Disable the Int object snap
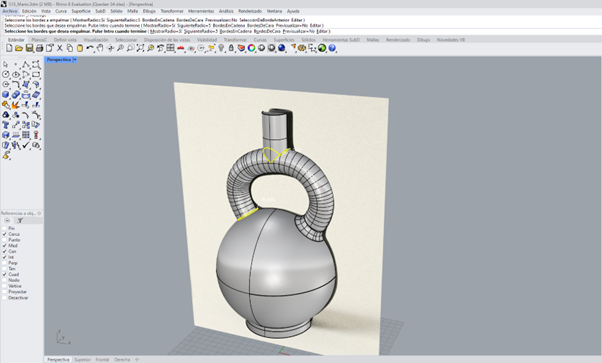 click(5, 257)
